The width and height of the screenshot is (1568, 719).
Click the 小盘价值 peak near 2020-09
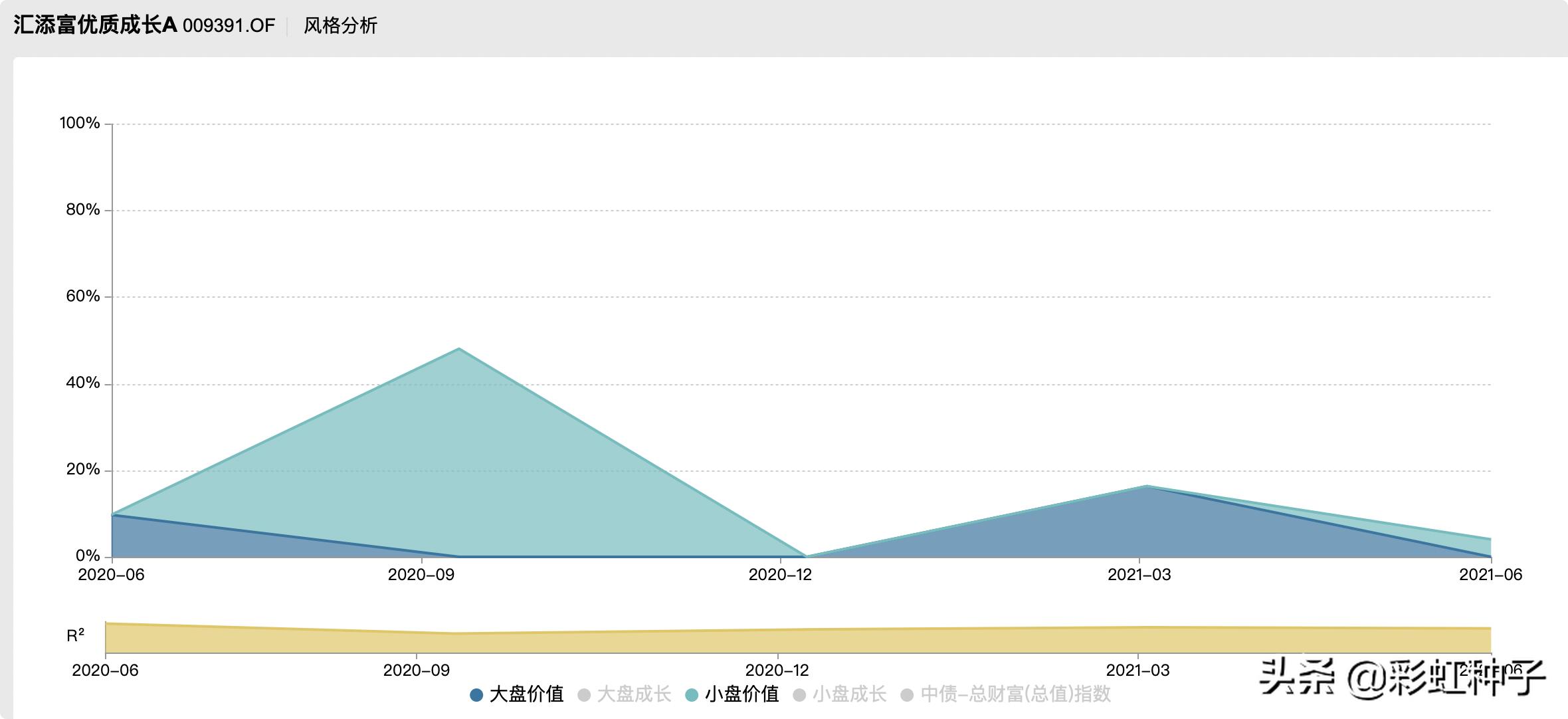tap(459, 349)
